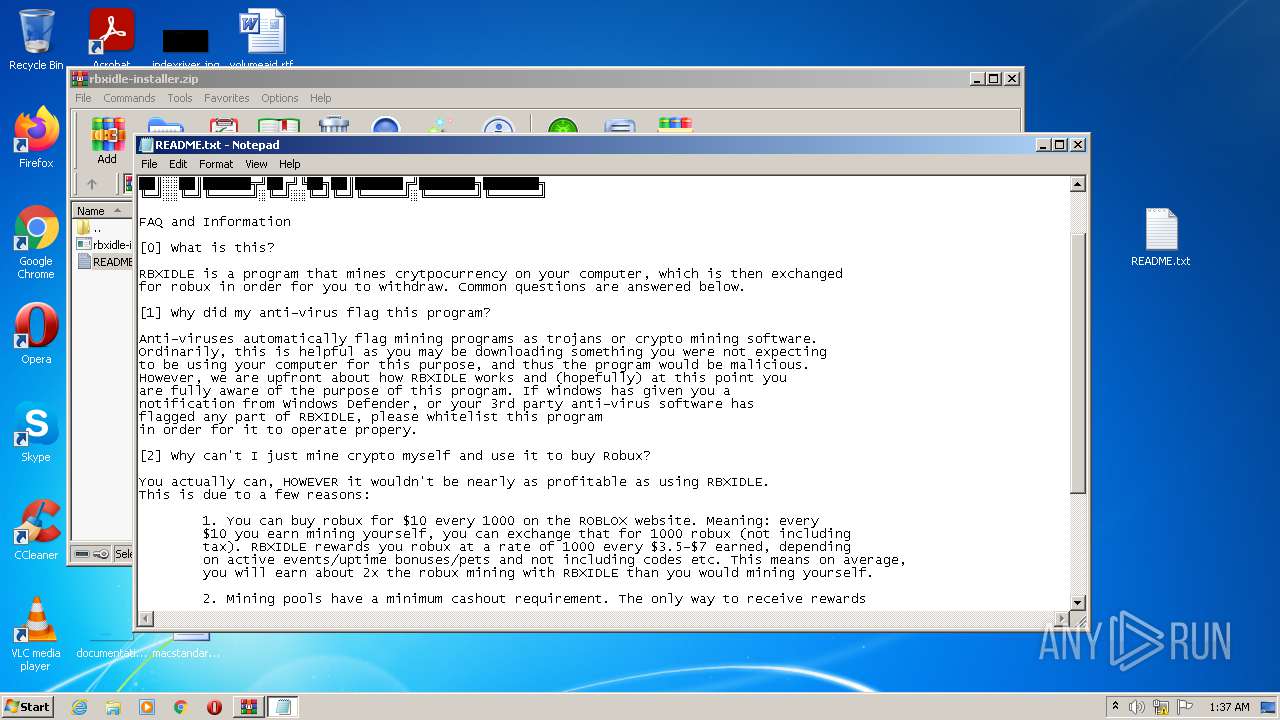Maximize the Notepad window
This screenshot has height=720, width=1280.
[1060, 145]
